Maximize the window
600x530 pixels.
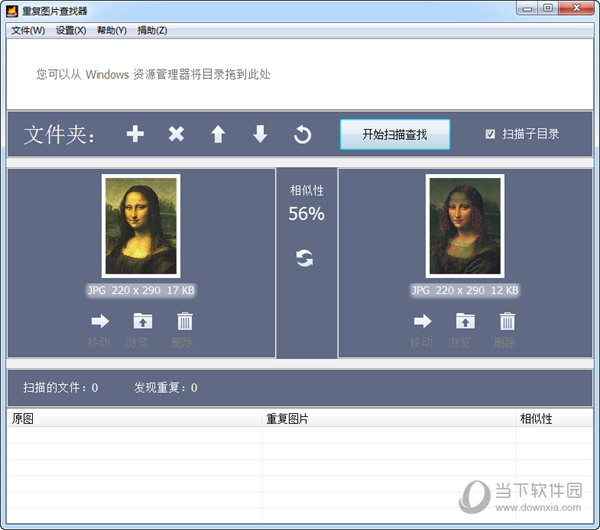click(548, 8)
